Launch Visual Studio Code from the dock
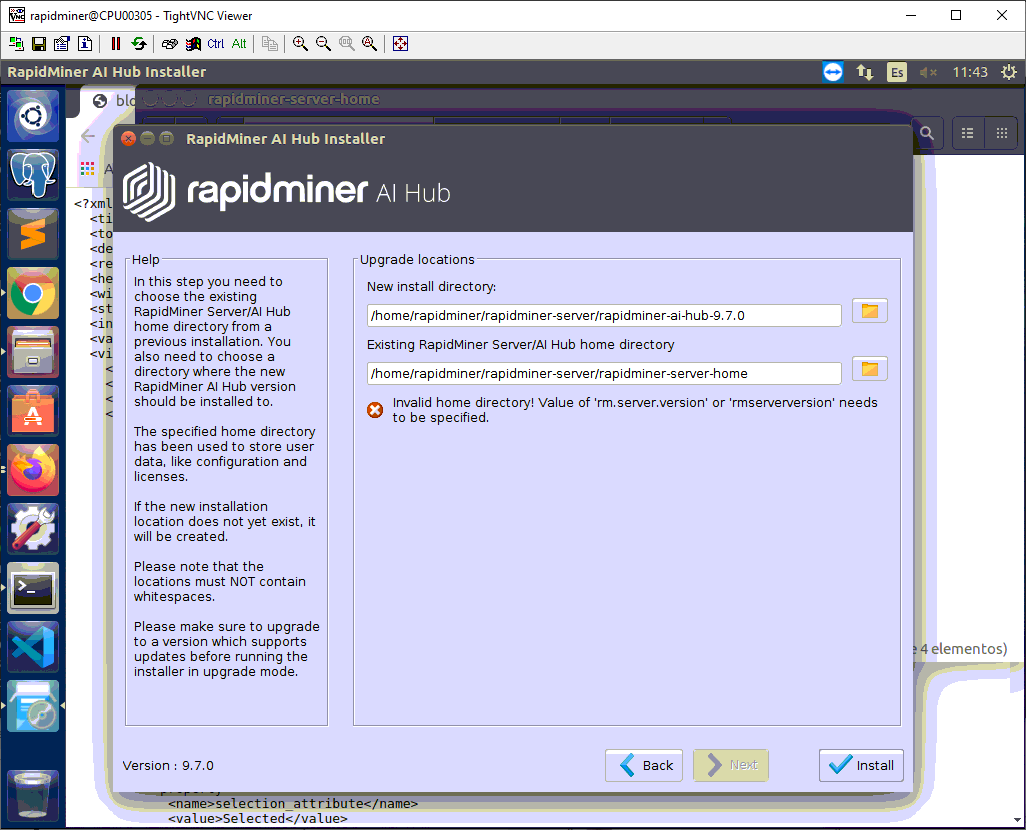 click(x=33, y=647)
